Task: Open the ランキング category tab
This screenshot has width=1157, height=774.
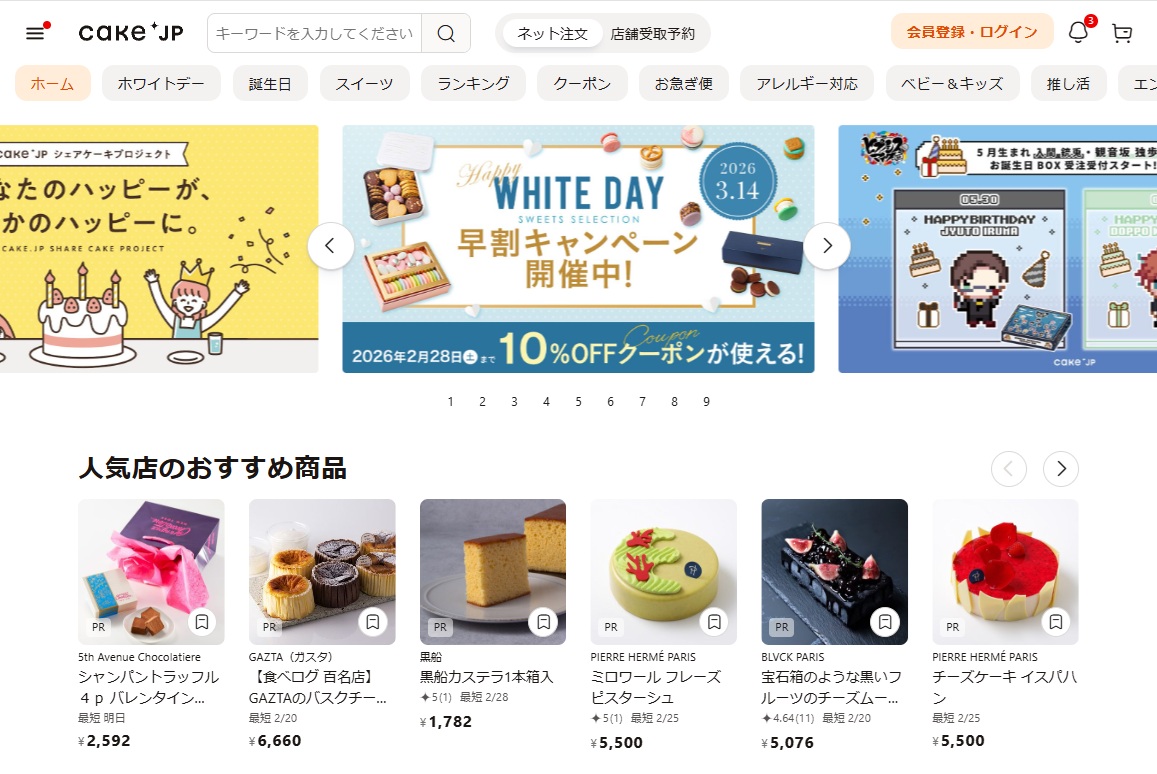Action: tap(473, 83)
